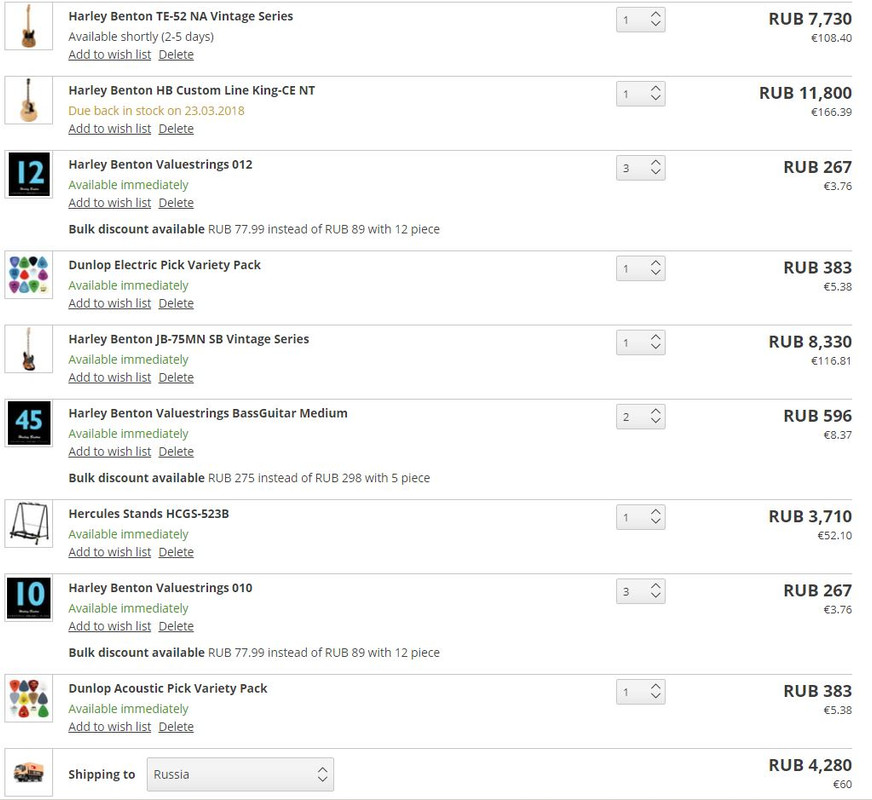Change quantity for Harley Benton Valuestrings 012
Screen dimensions: 872x800
[641, 168]
